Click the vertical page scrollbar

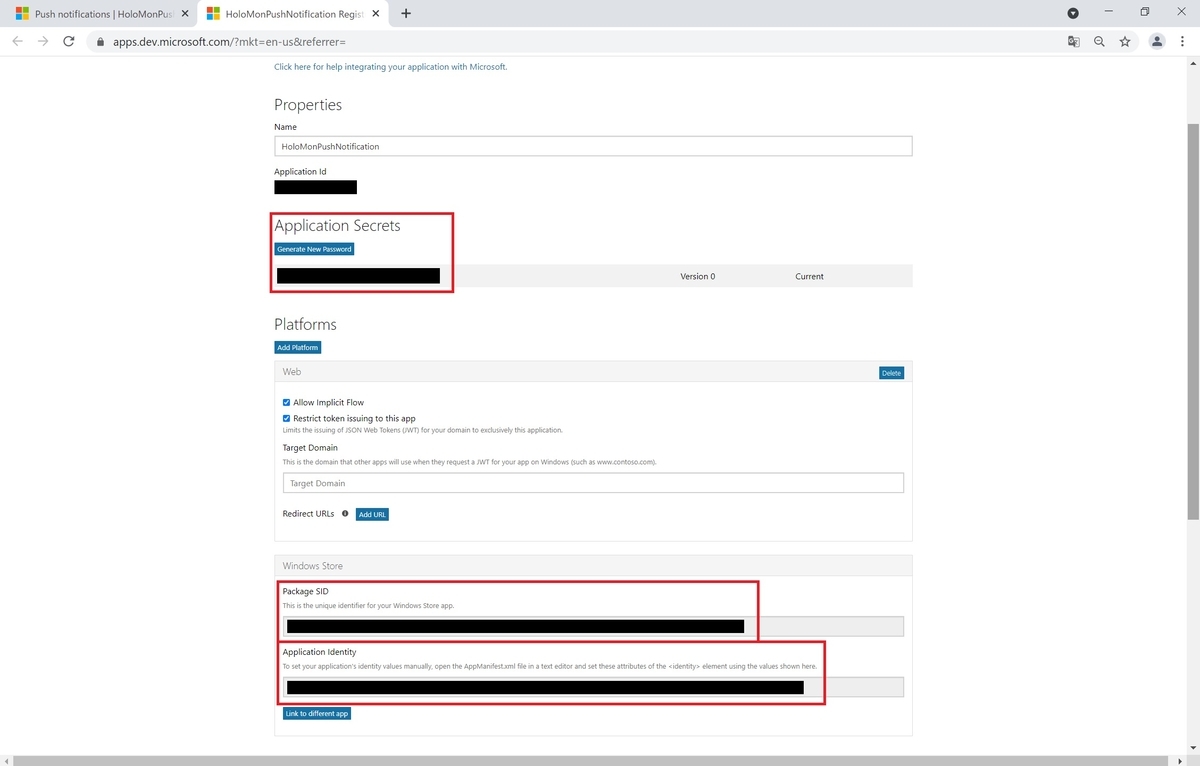click(x=1192, y=320)
